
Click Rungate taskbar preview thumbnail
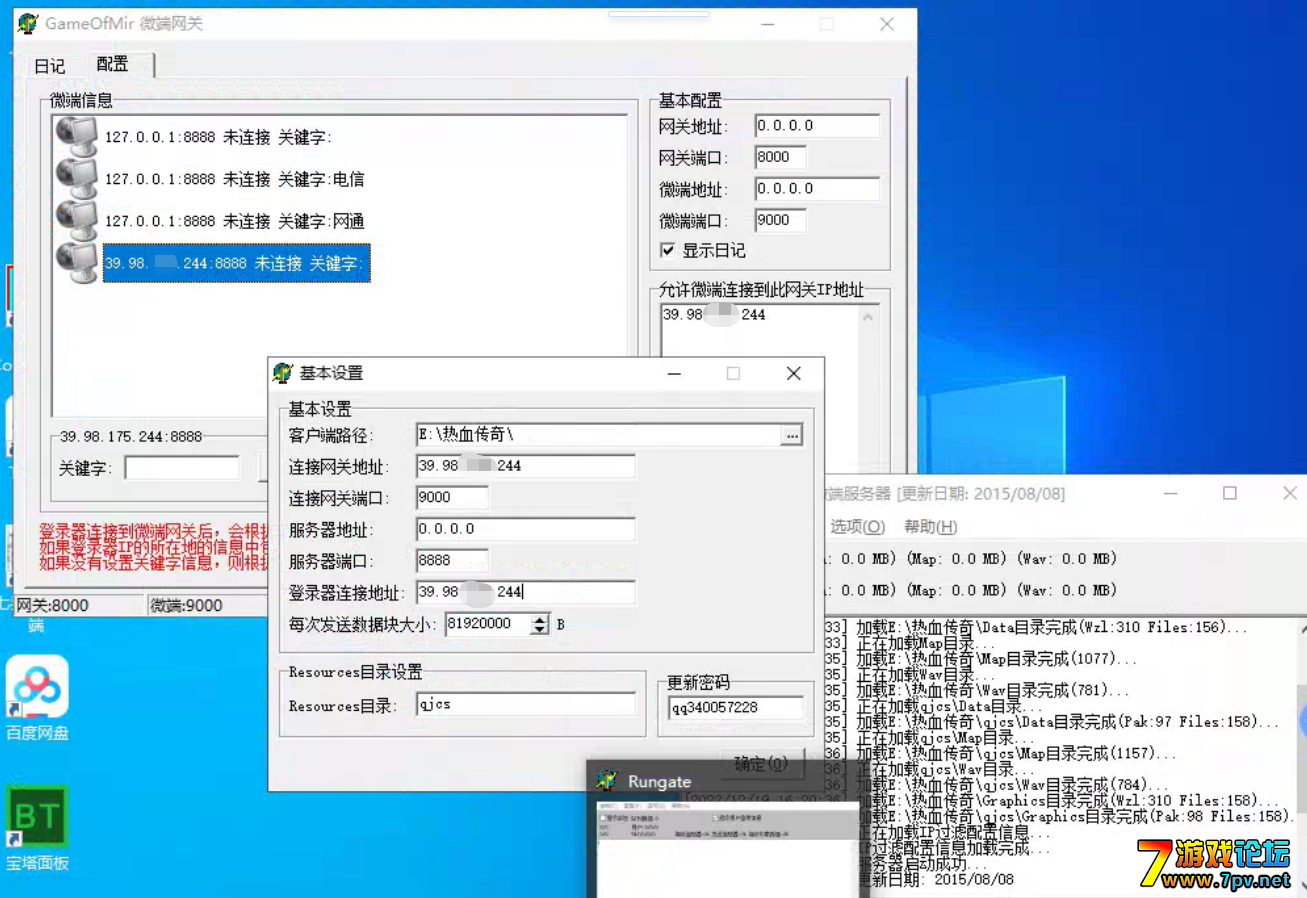(x=728, y=848)
